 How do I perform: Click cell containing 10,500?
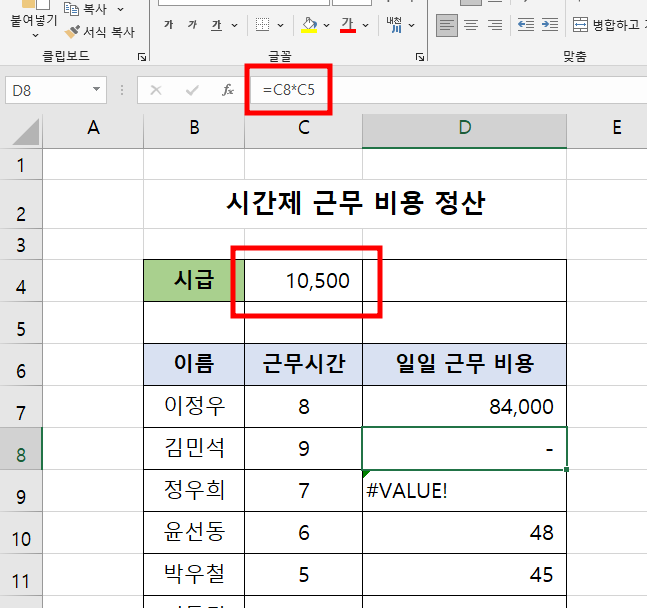pos(303,281)
